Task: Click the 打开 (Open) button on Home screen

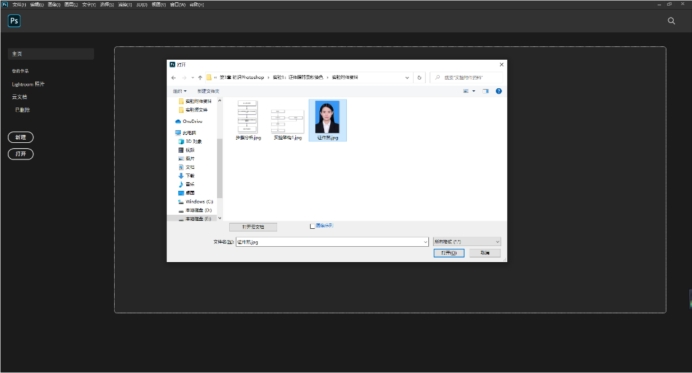Action: pyautogui.click(x=21, y=154)
